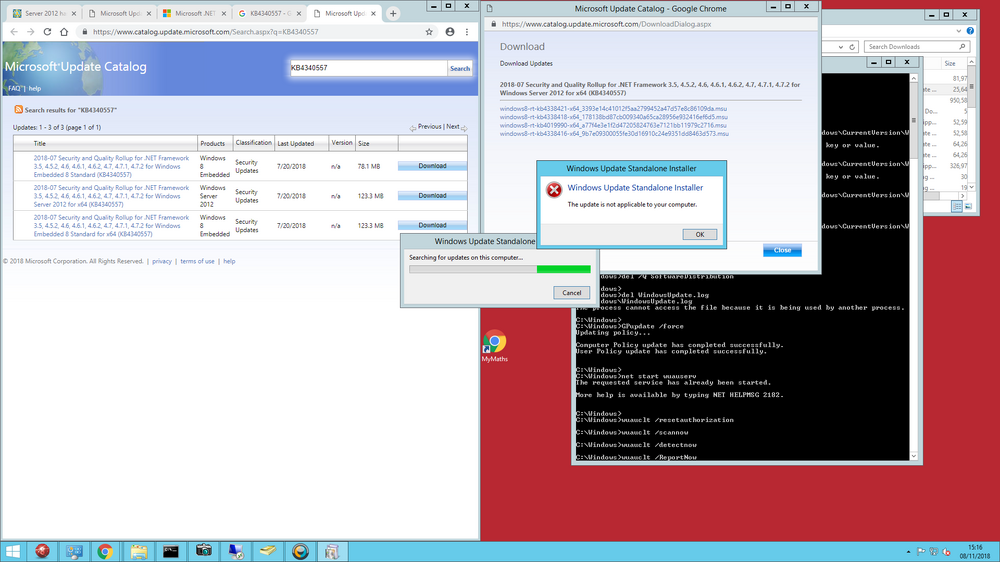Open kb4338418 msu download link
Screen dimensions: 1000x562
(x=614, y=117)
